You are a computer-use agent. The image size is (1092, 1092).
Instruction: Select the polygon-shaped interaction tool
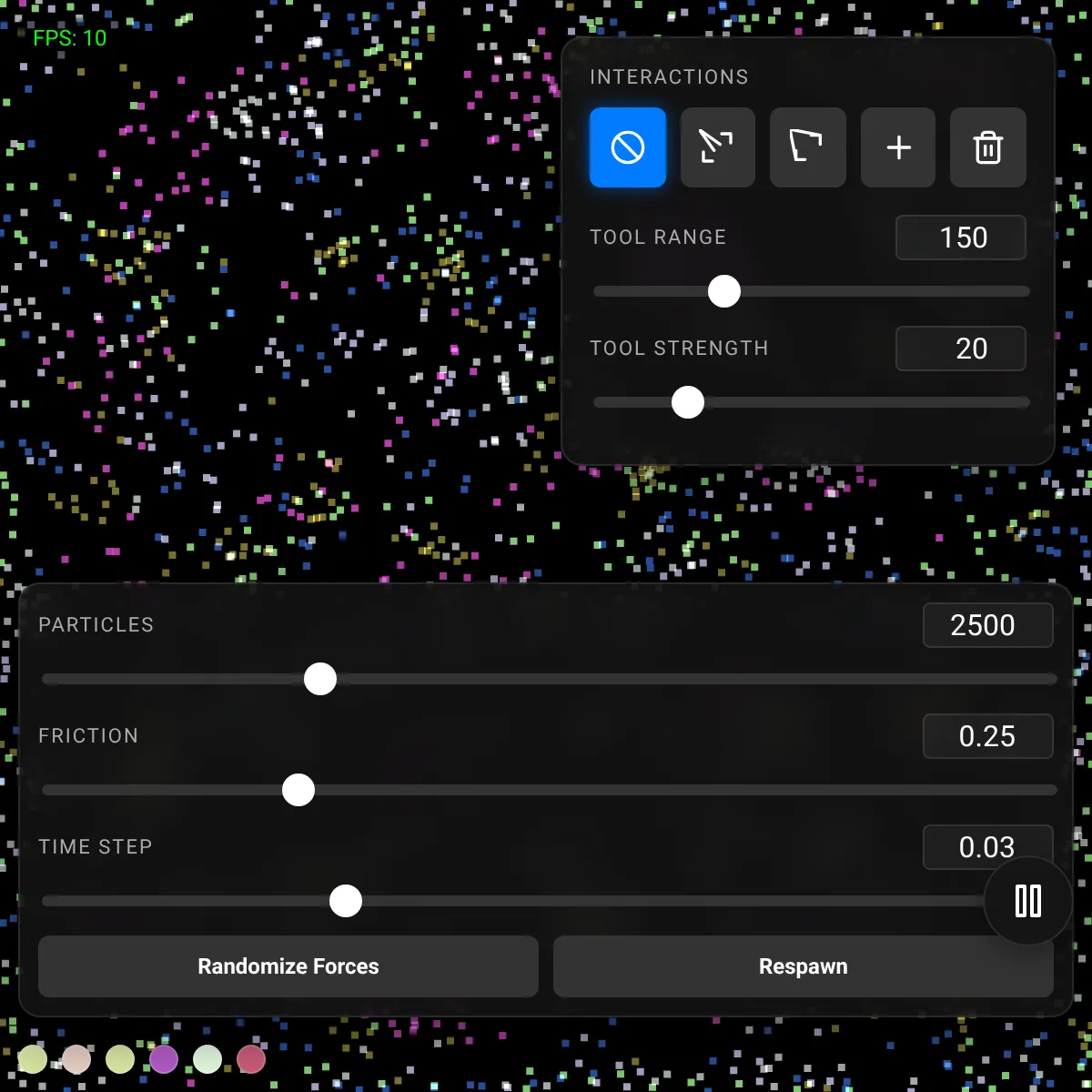pyautogui.click(x=807, y=147)
